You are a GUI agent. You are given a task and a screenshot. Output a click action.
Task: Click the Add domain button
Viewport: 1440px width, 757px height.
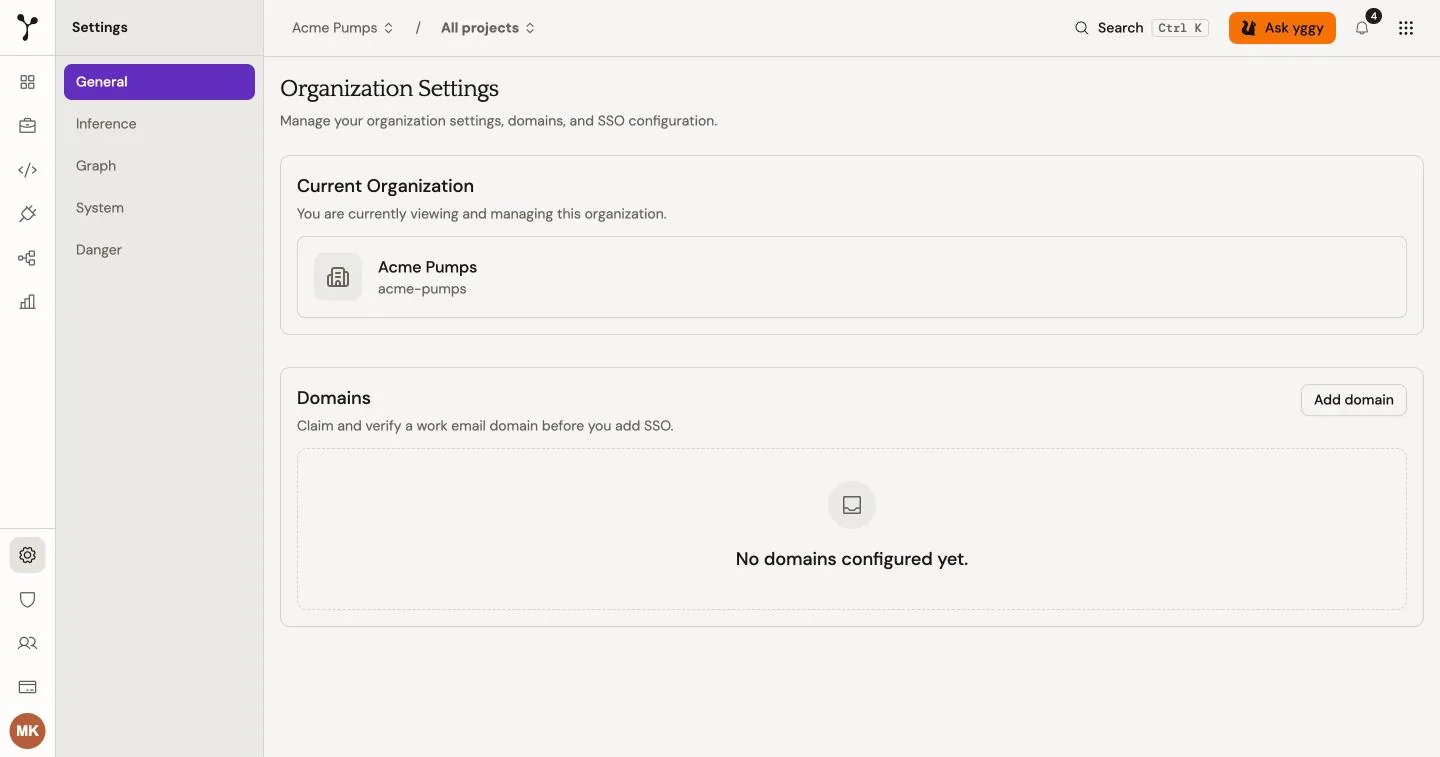1353,400
